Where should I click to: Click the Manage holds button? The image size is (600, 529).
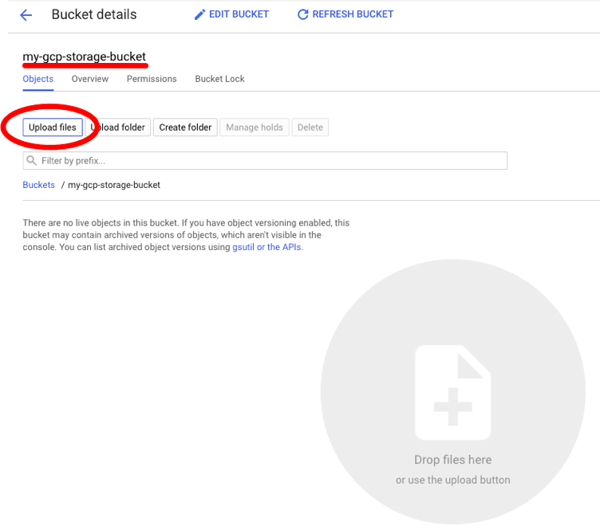254,128
